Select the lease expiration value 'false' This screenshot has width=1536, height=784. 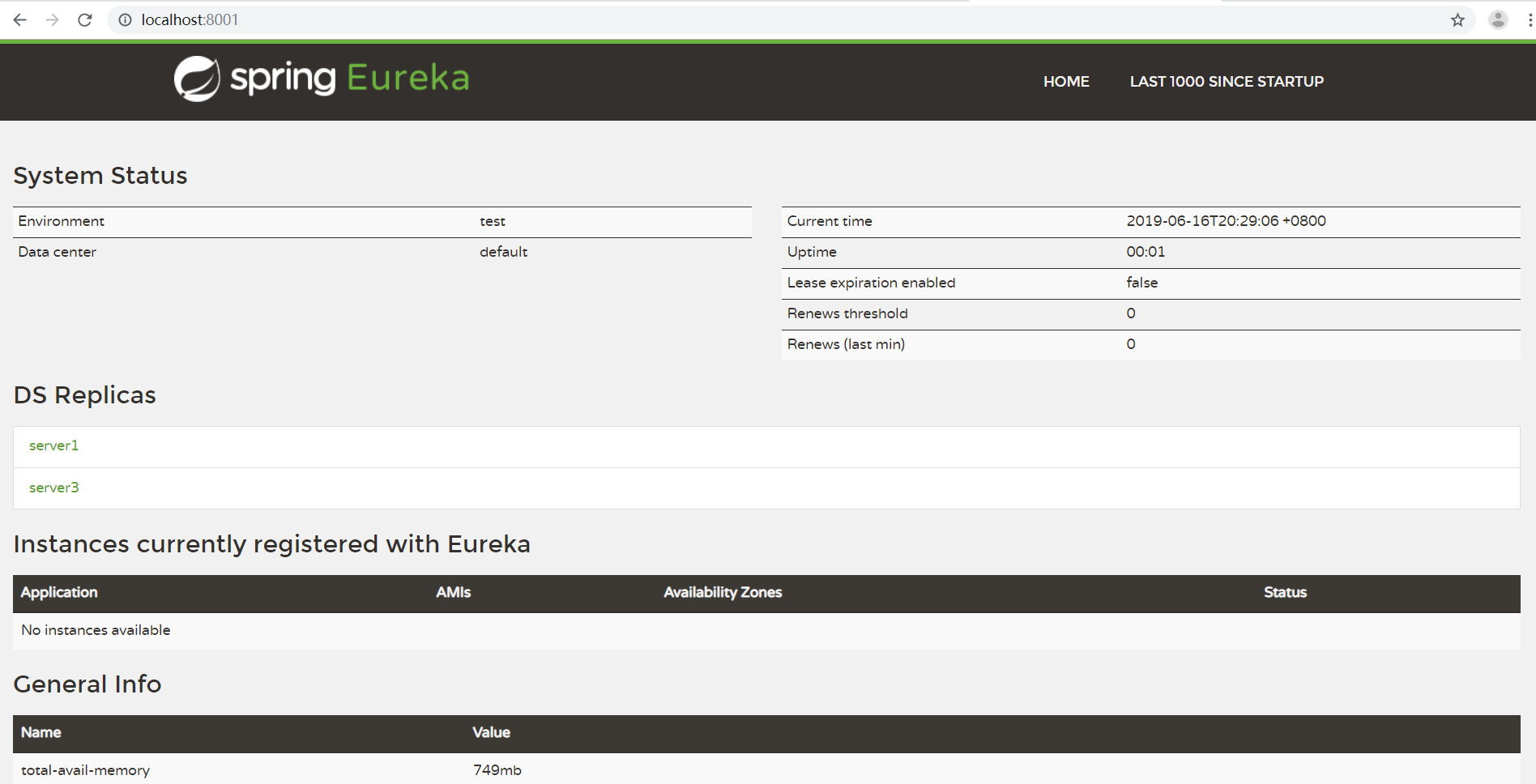point(1142,283)
